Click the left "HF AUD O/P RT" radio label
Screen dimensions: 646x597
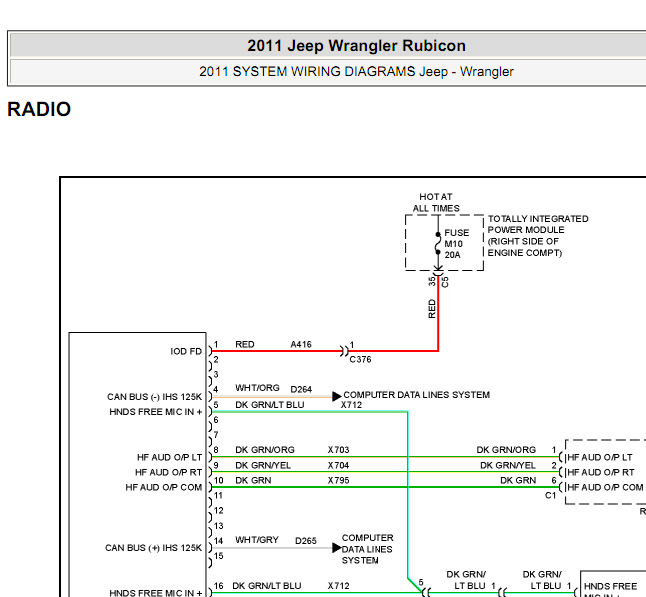click(169, 472)
